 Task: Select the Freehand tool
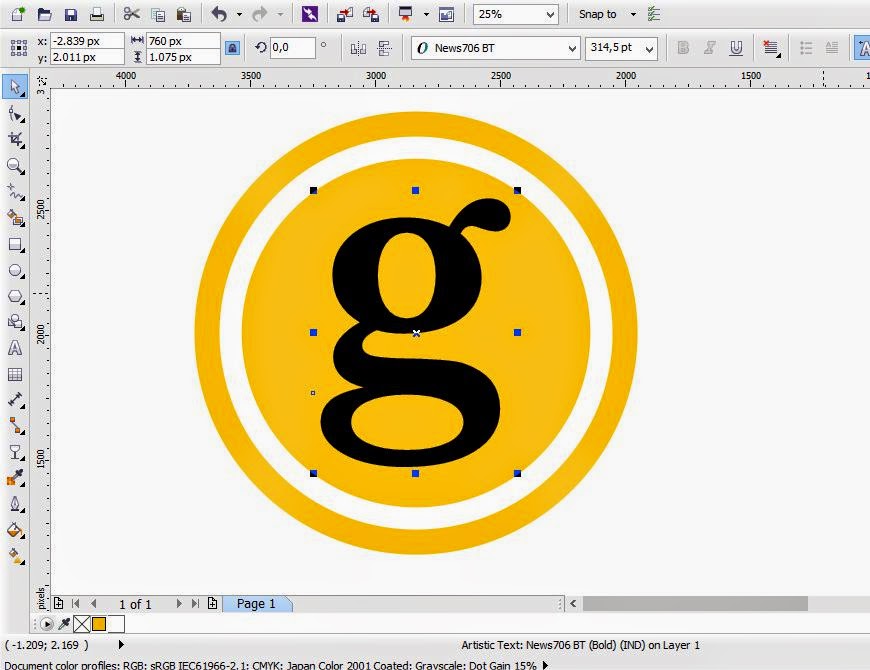[x=16, y=192]
